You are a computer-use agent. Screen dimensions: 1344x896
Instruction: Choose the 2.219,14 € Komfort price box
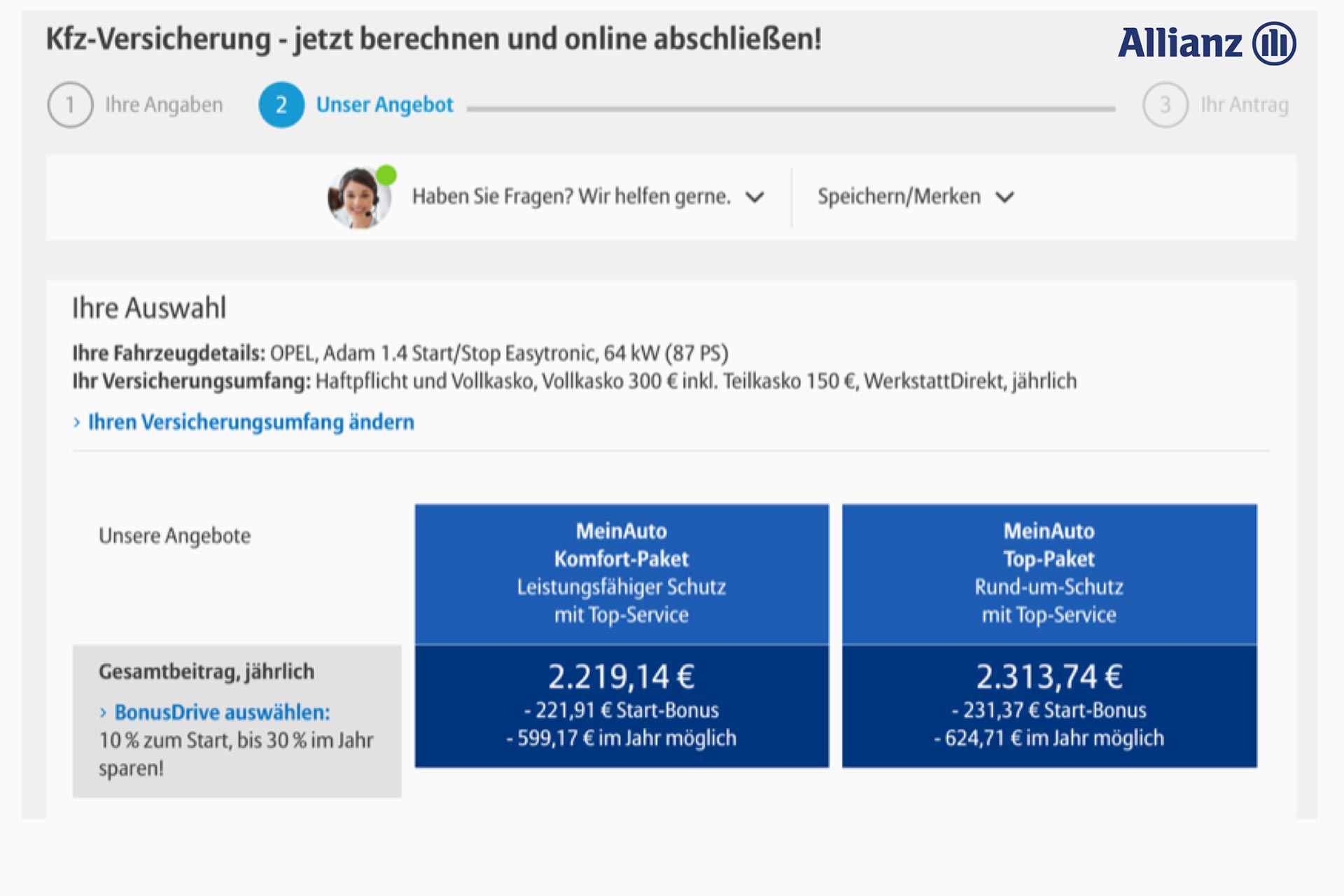tap(622, 706)
